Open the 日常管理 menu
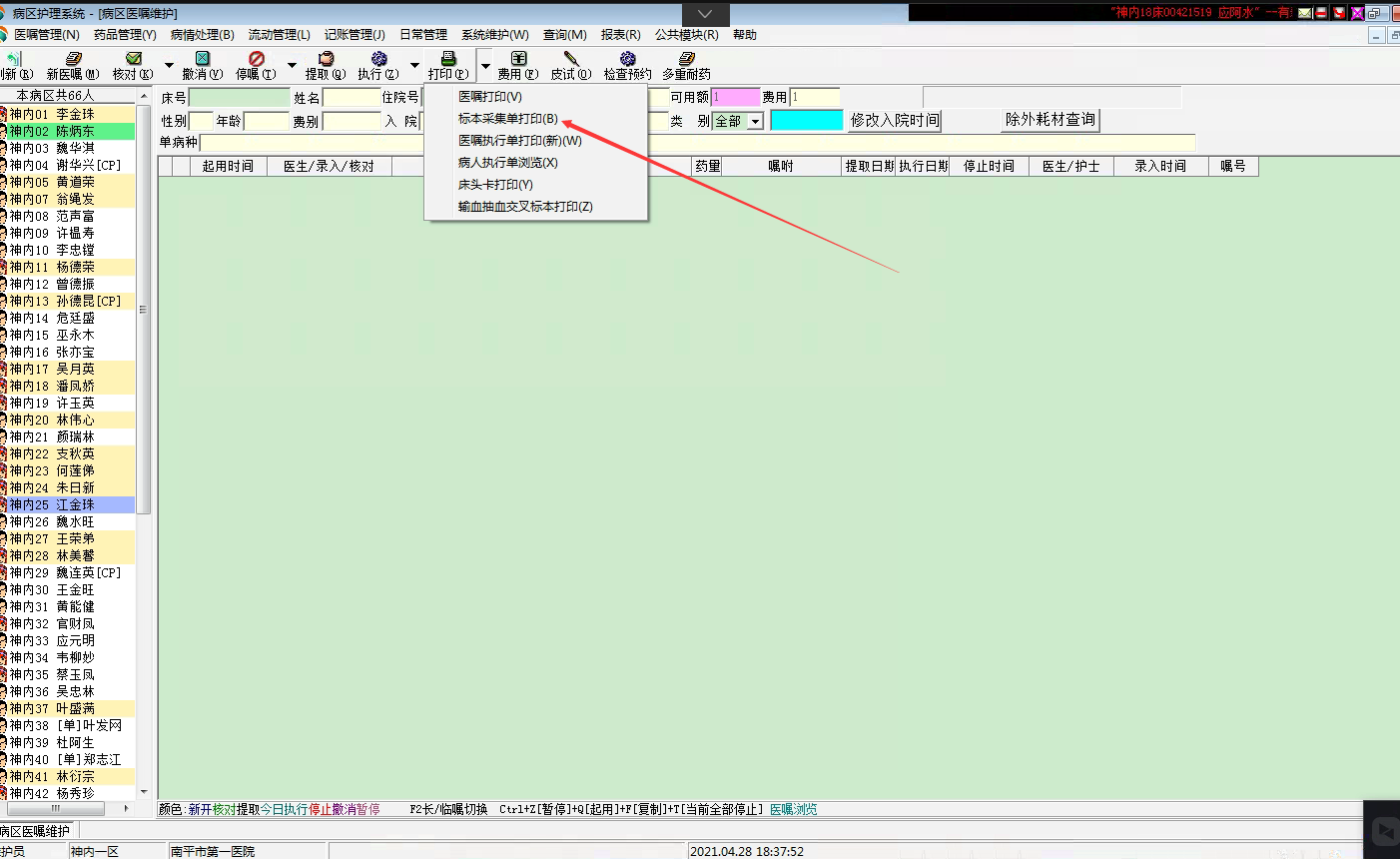 423,35
